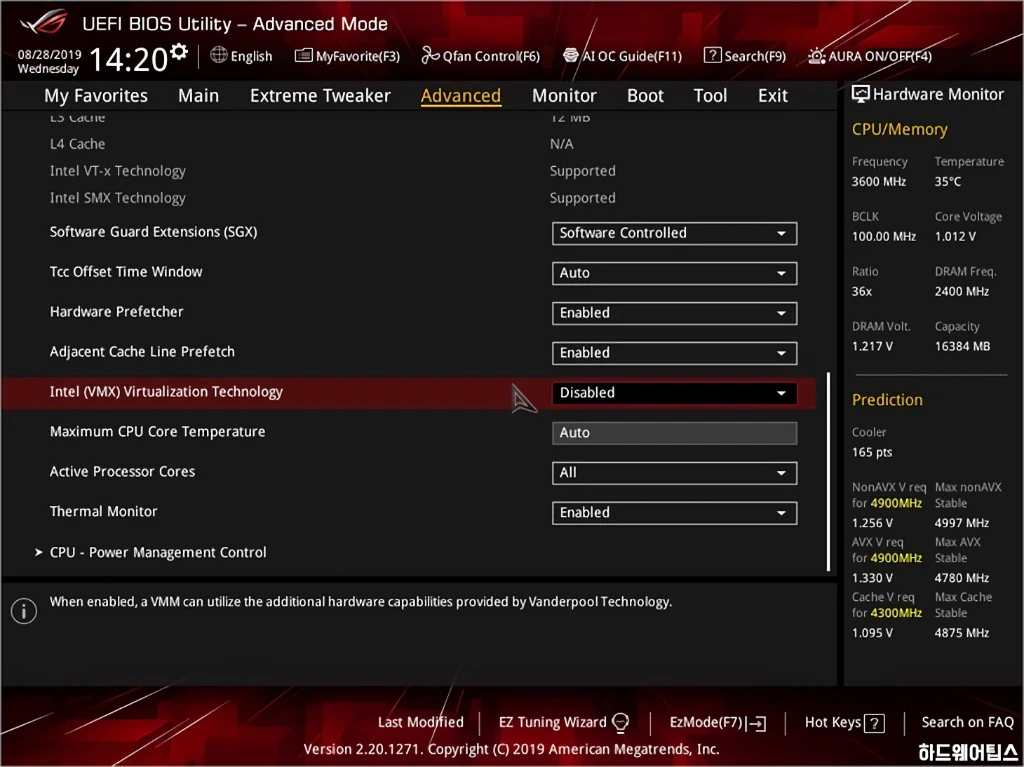Click the 4997 MHz Max nonAVX value
This screenshot has width=1024, height=767.
[961, 523]
